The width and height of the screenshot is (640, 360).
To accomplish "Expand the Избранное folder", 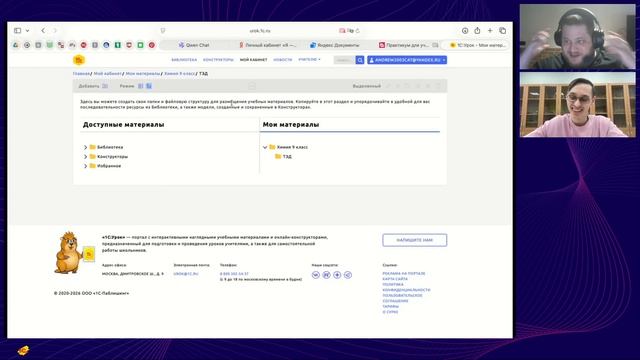I will (x=85, y=166).
